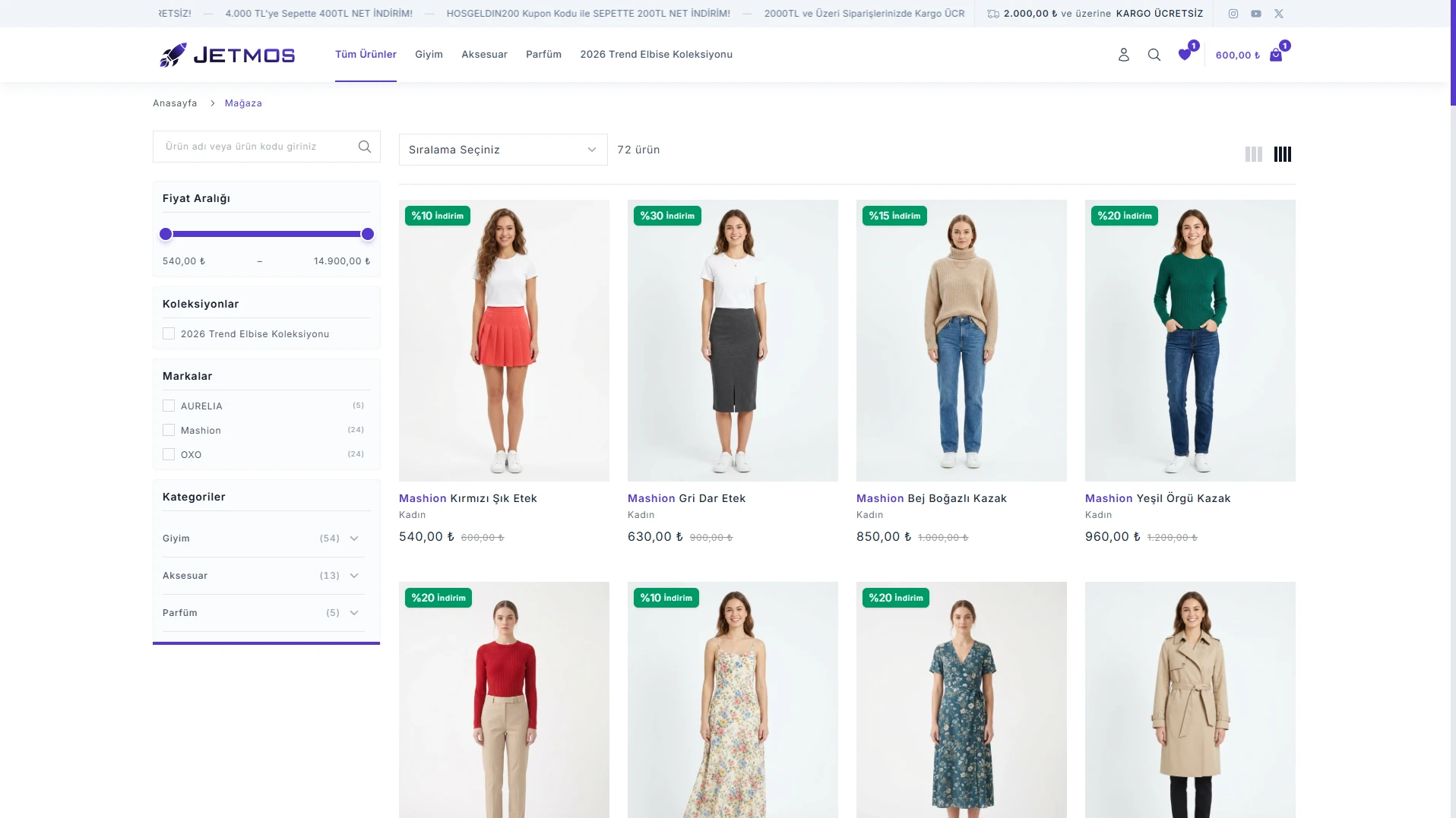Open the user account icon
The height and width of the screenshot is (818, 1456).
[1123, 55]
